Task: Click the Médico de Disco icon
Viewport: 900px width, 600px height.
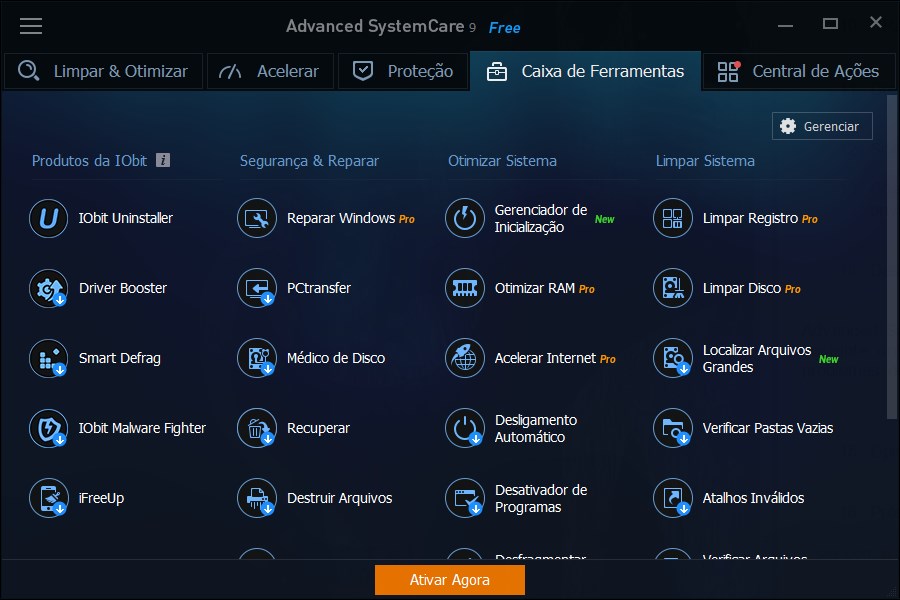Action: point(257,358)
